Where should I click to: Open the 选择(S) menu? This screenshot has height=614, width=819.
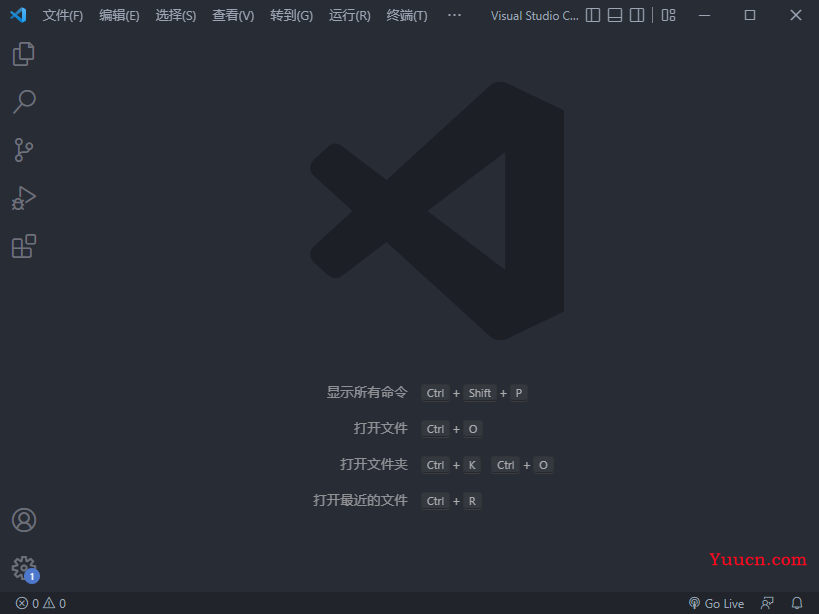176,16
